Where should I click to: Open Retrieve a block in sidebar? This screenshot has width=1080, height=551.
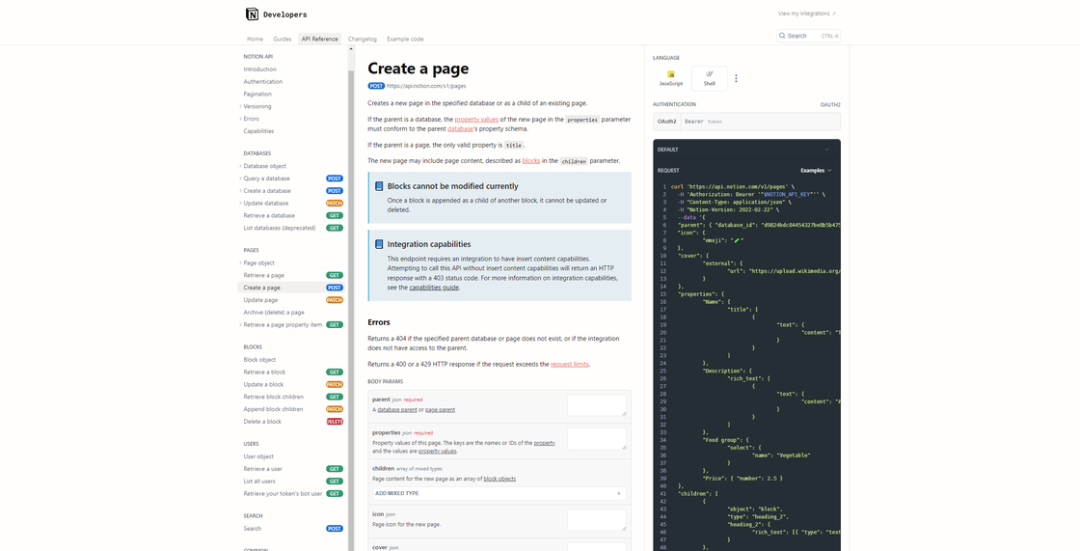[264, 372]
